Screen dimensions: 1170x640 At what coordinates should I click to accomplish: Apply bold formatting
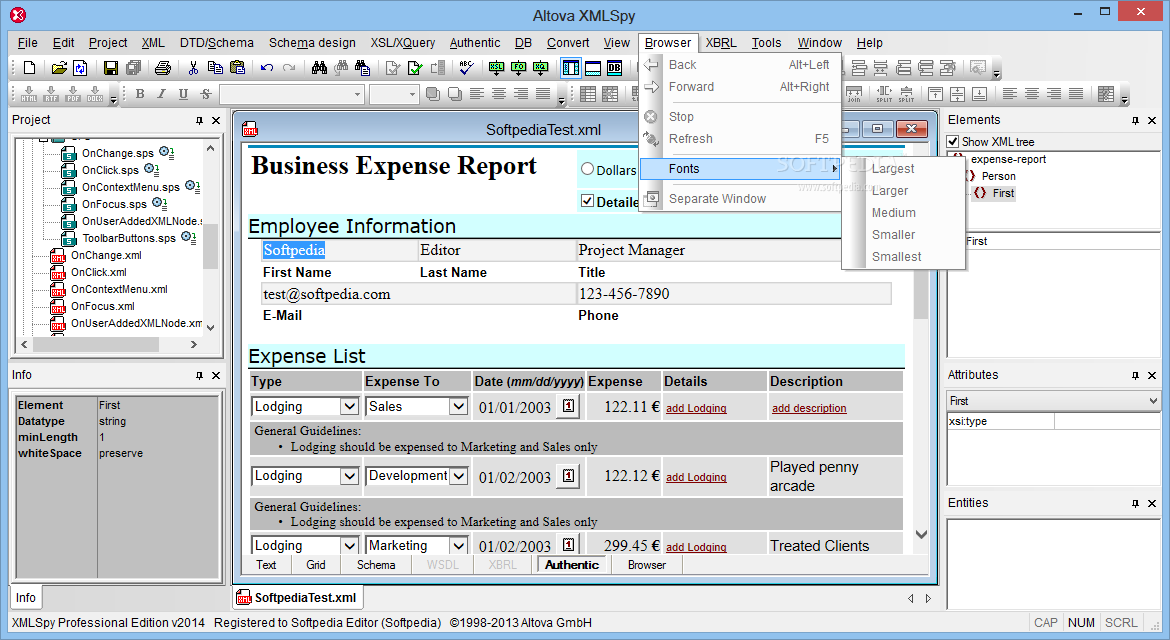click(140, 93)
